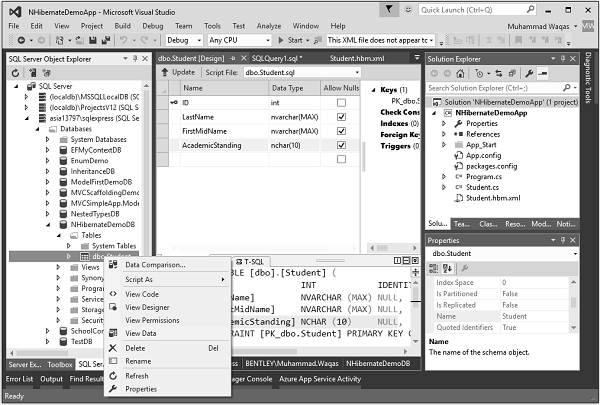Click the Preview Selected Items icon in Solution Explorer
Image resolution: width=600 pixels, height=405 pixels.
(x=543, y=73)
